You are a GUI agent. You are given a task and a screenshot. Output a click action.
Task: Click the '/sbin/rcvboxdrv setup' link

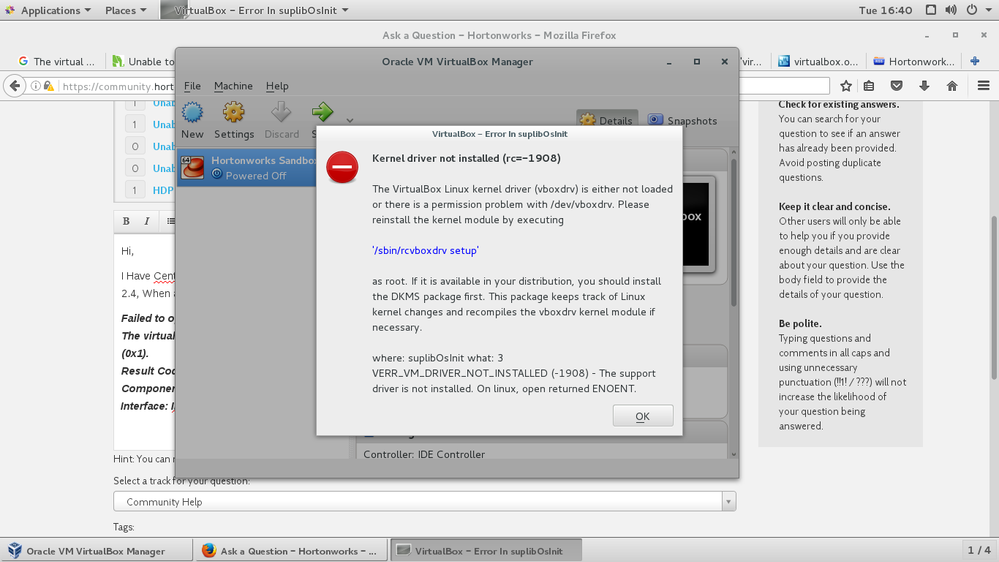(426, 250)
